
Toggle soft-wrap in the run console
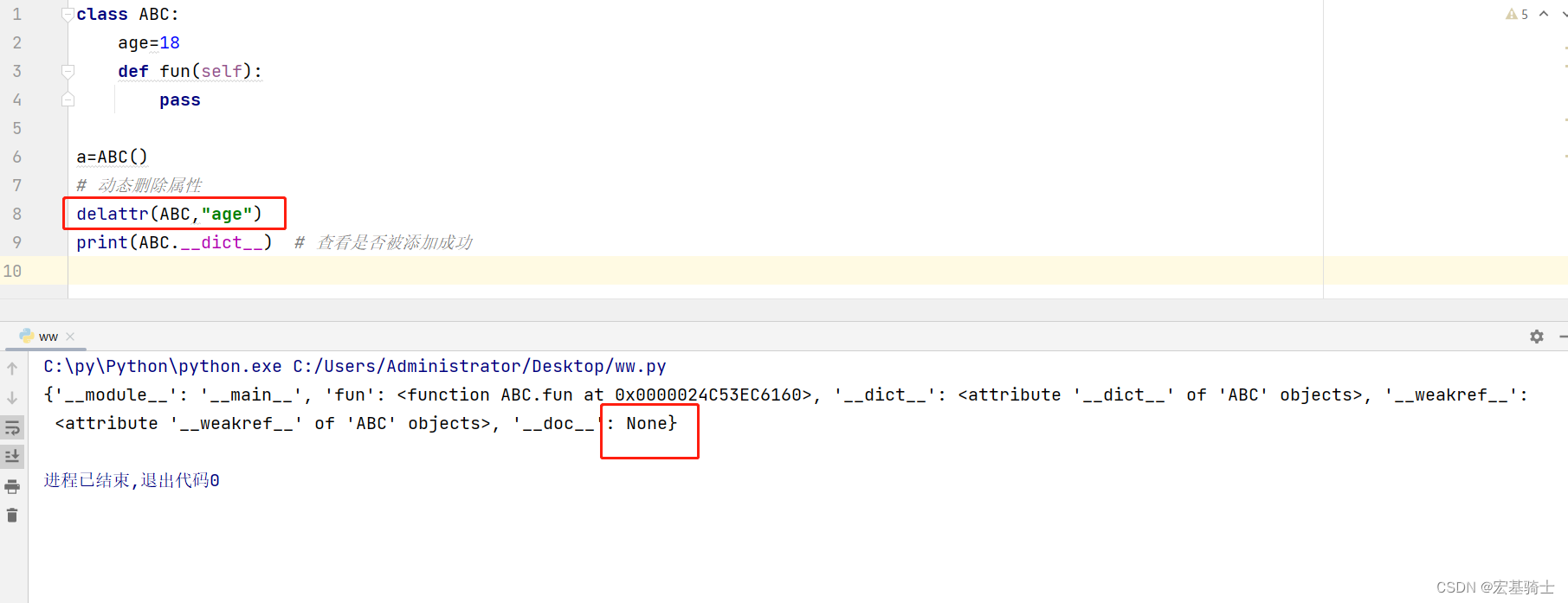click(12, 427)
